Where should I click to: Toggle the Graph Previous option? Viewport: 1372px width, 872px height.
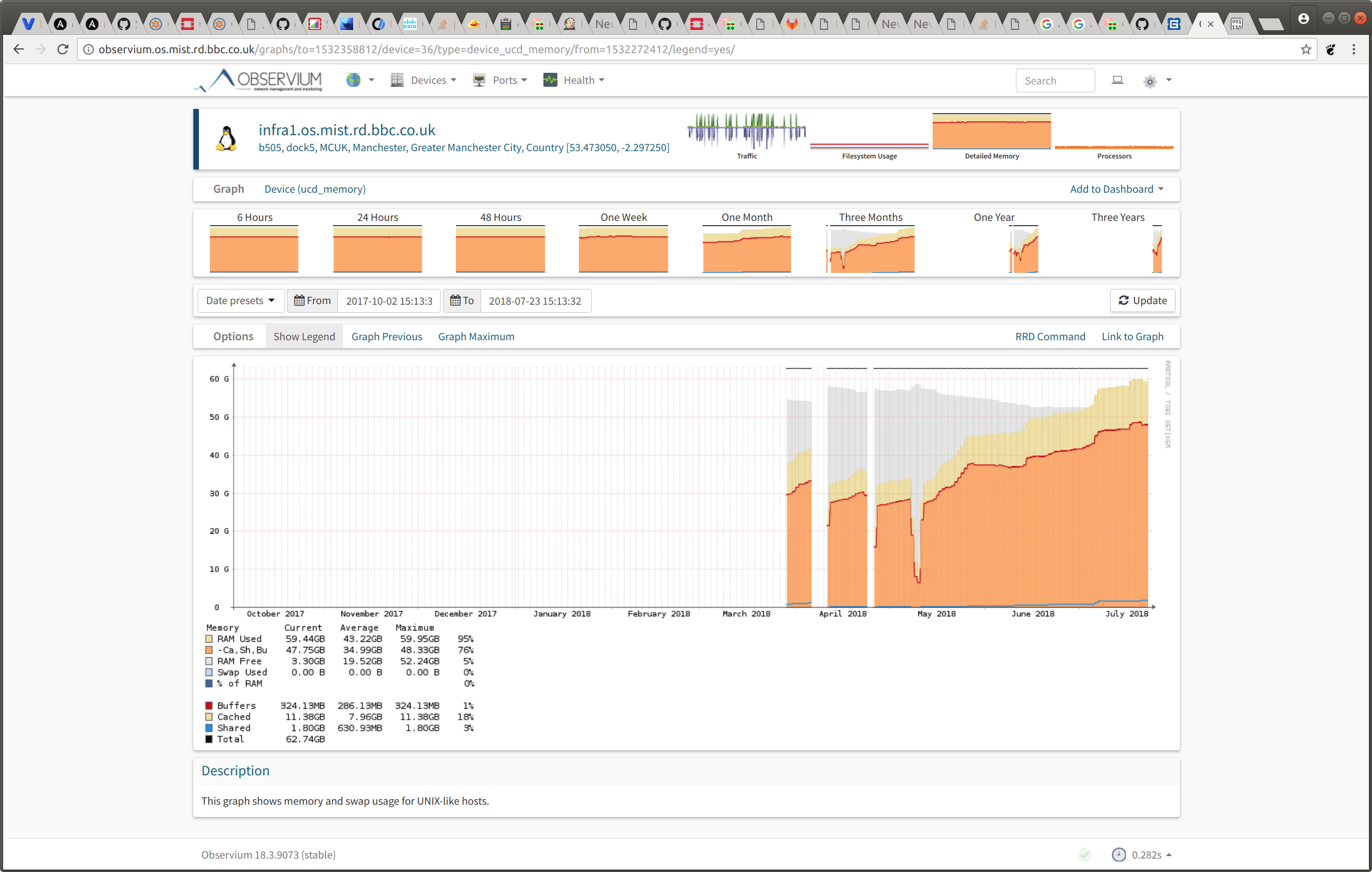(x=387, y=337)
